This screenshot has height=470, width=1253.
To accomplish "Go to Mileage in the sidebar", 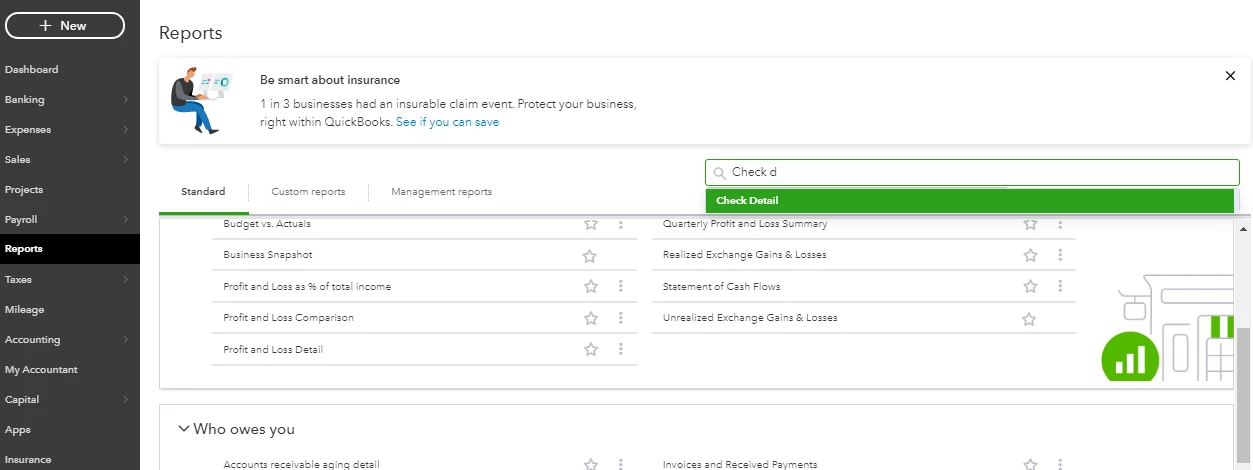I will coord(25,310).
